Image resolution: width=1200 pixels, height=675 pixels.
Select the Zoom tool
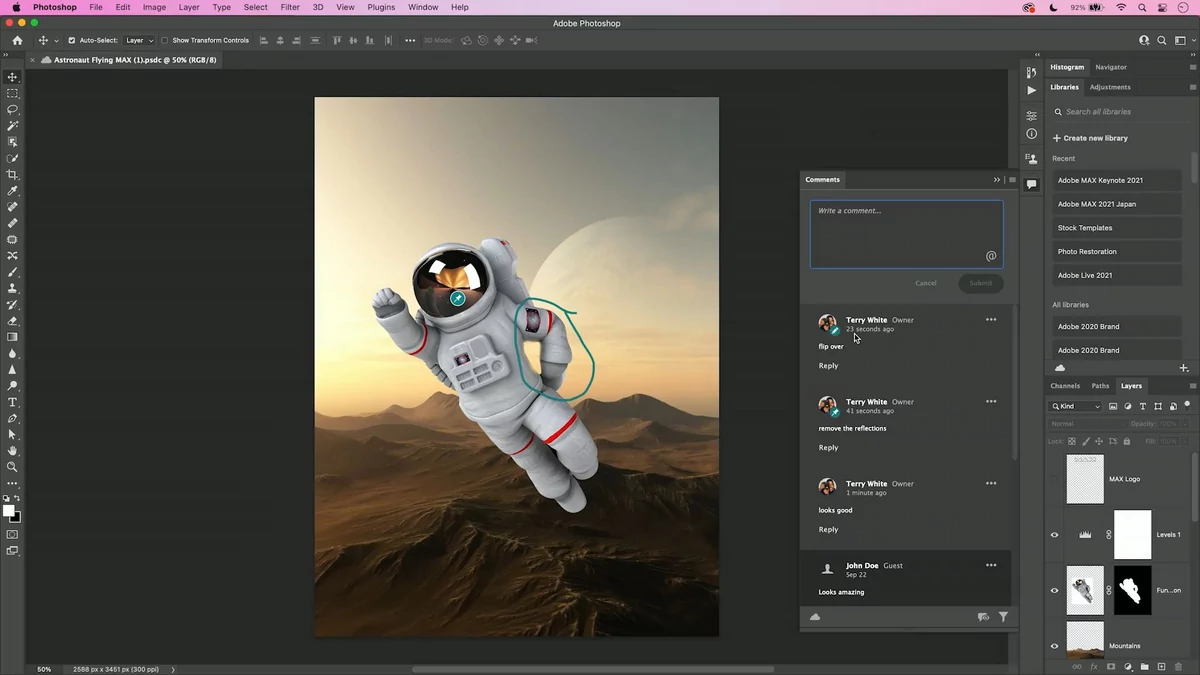13,467
